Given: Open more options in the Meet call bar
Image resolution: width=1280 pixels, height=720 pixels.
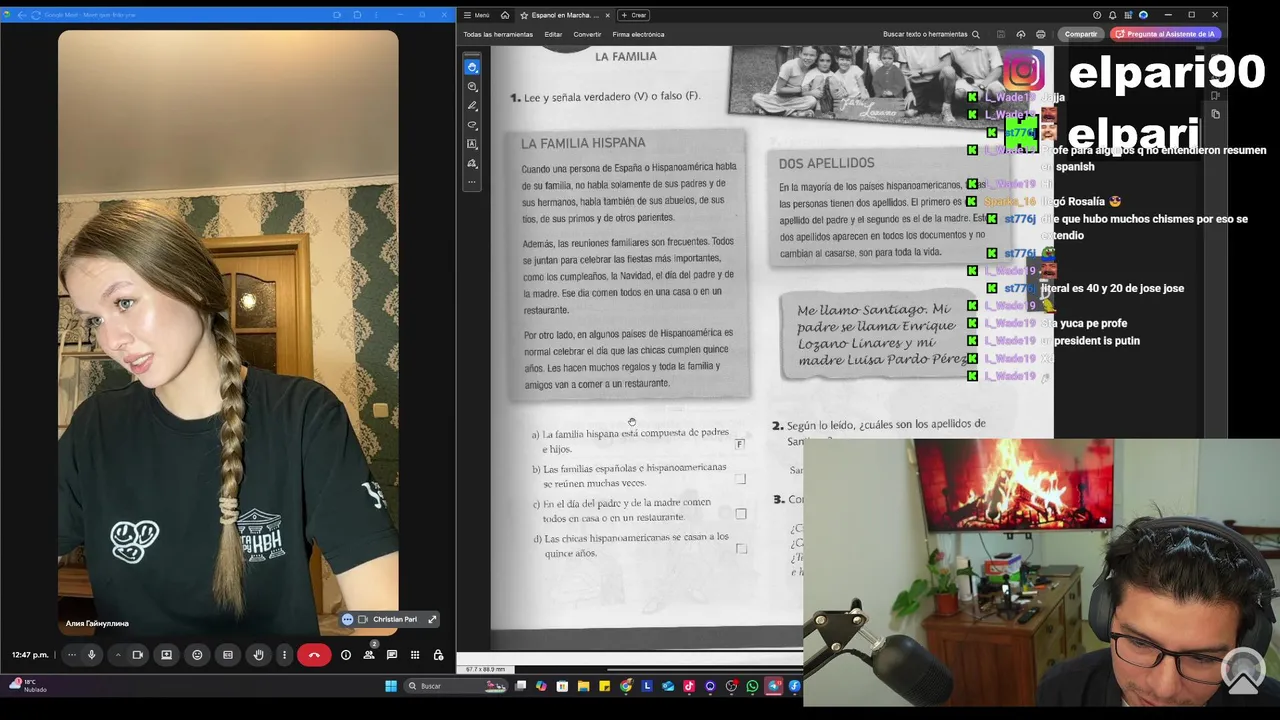Looking at the screenshot, I should (x=284, y=655).
